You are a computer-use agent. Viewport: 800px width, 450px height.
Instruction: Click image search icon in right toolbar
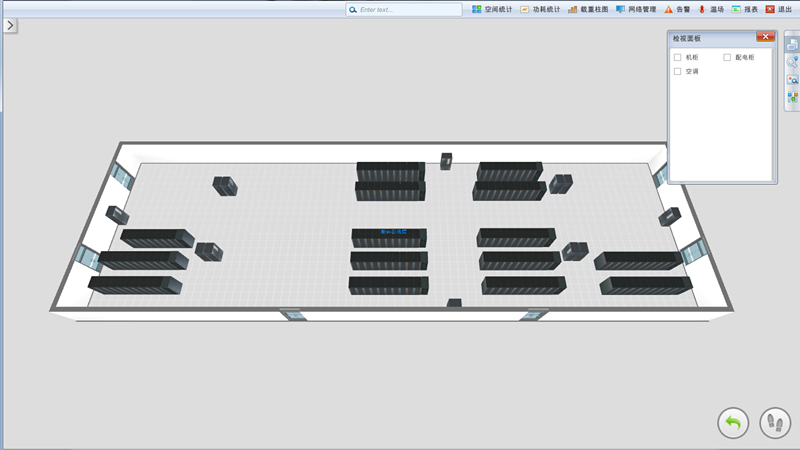point(792,79)
